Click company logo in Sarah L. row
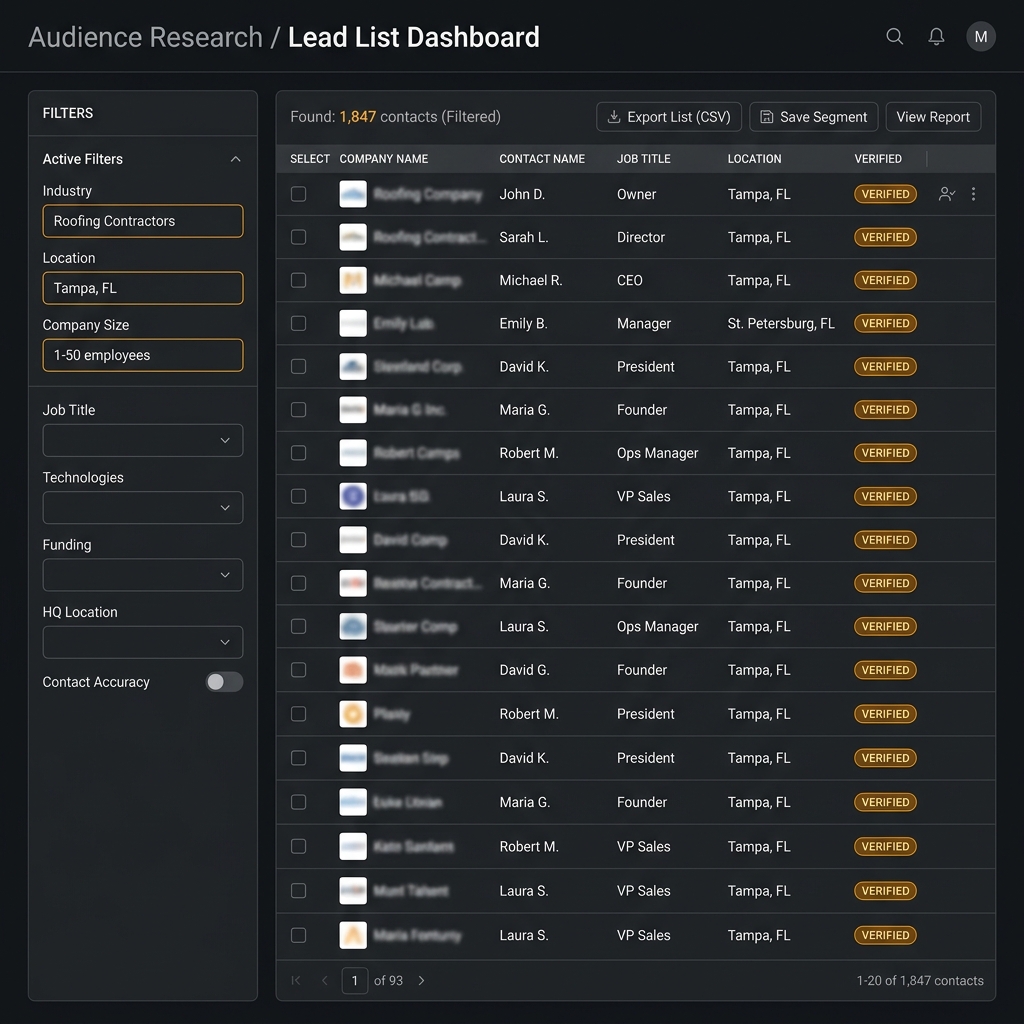 coord(353,237)
